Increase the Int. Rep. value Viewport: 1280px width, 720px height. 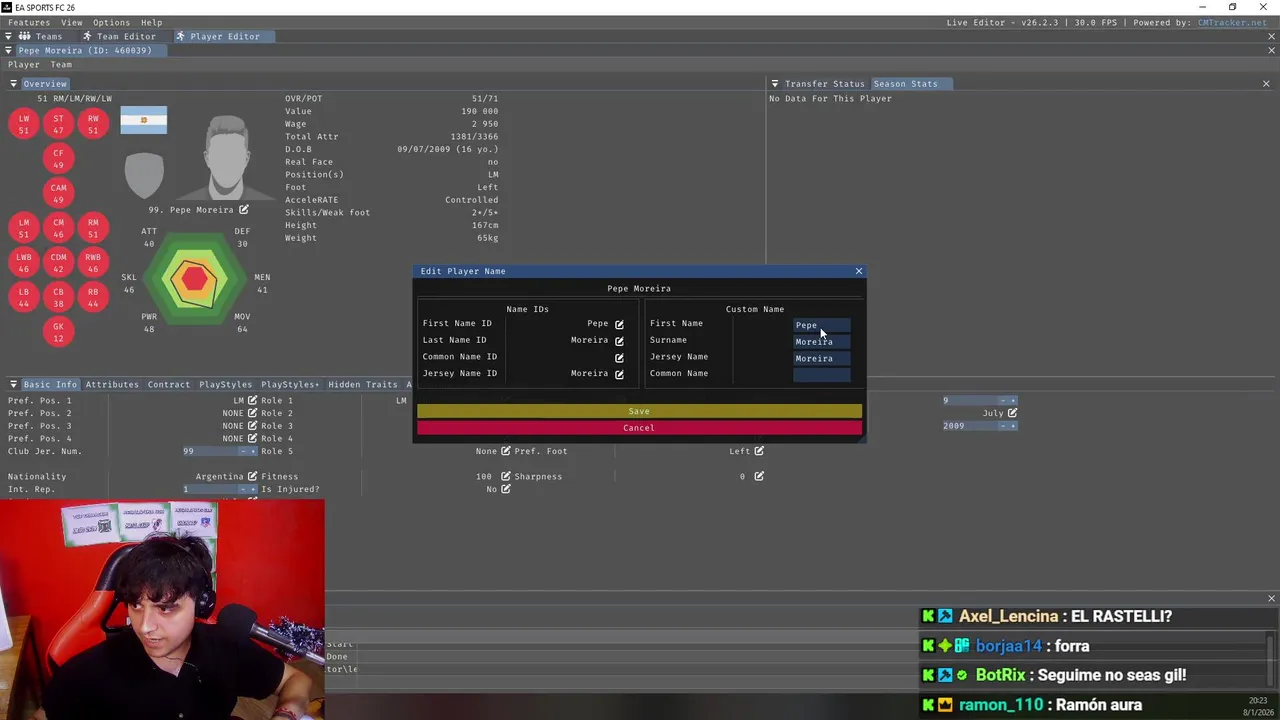[253, 489]
